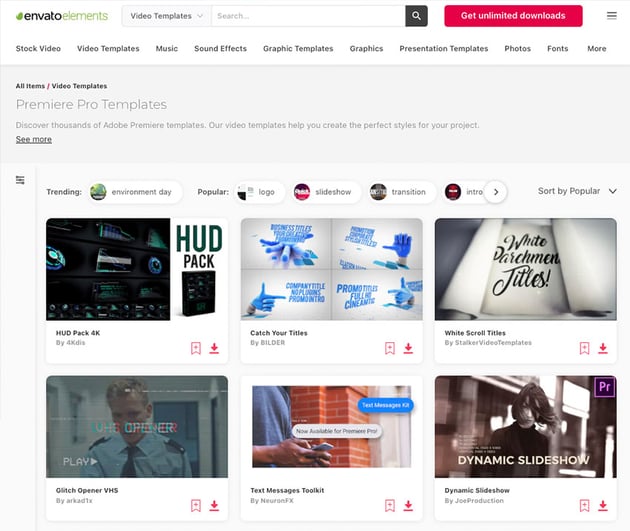Open the VHS Opener thumbnail
Screen dimensions: 630x531
tap(137, 427)
